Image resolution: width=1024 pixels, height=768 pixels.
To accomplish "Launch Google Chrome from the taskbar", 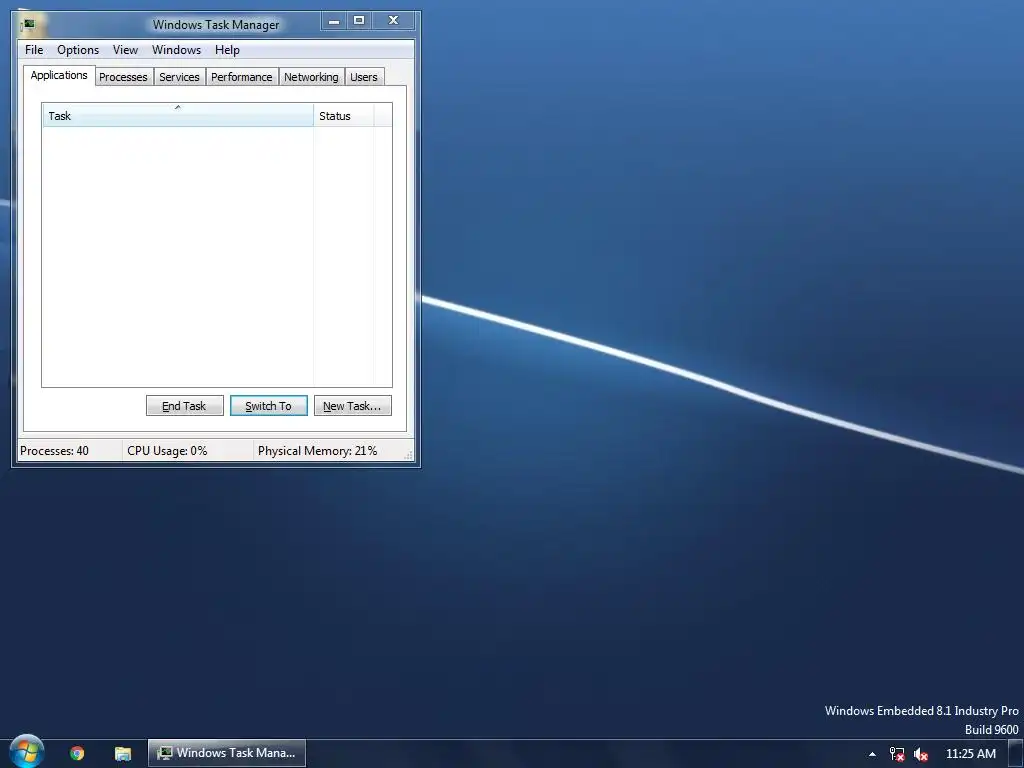I will pyautogui.click(x=77, y=753).
